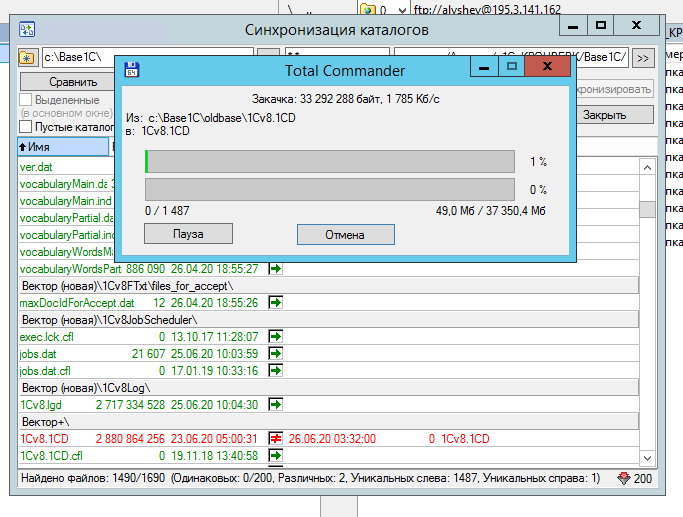
Task: Click Total Commander floppy disk title icon
Action: (131, 70)
